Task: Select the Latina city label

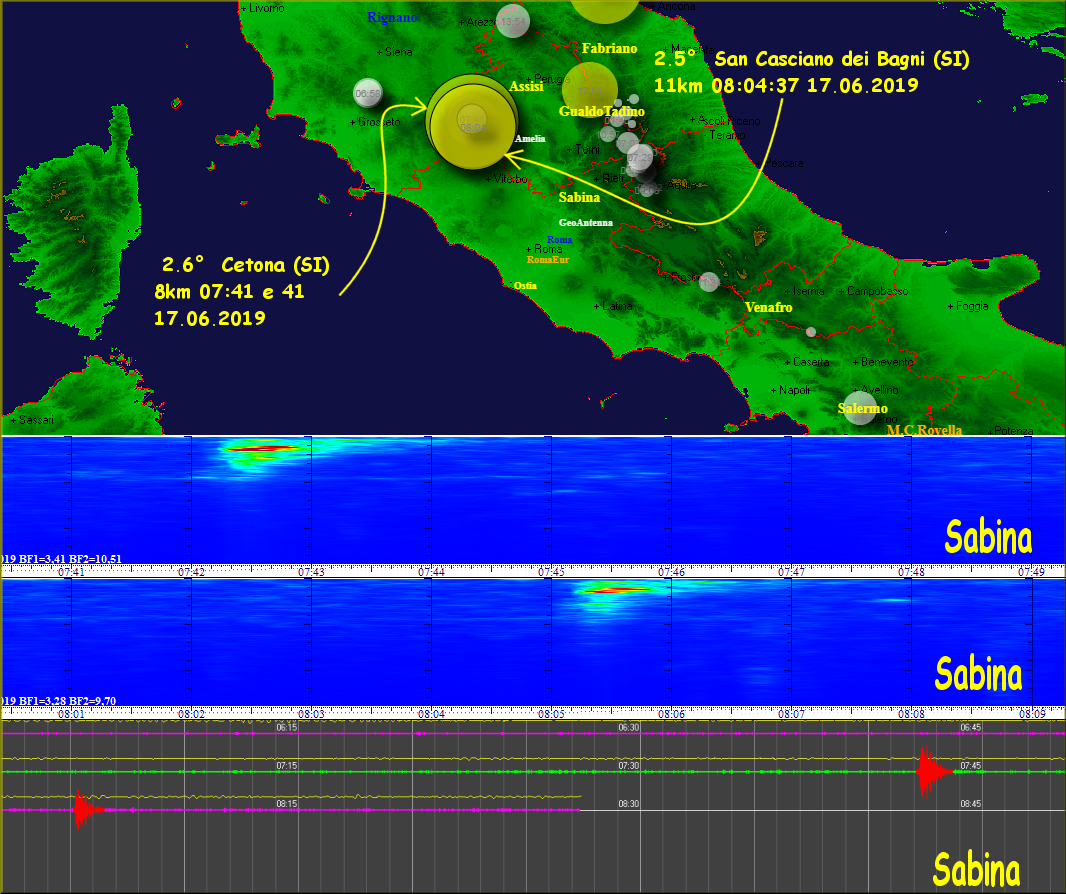Action: pyautogui.click(x=613, y=306)
